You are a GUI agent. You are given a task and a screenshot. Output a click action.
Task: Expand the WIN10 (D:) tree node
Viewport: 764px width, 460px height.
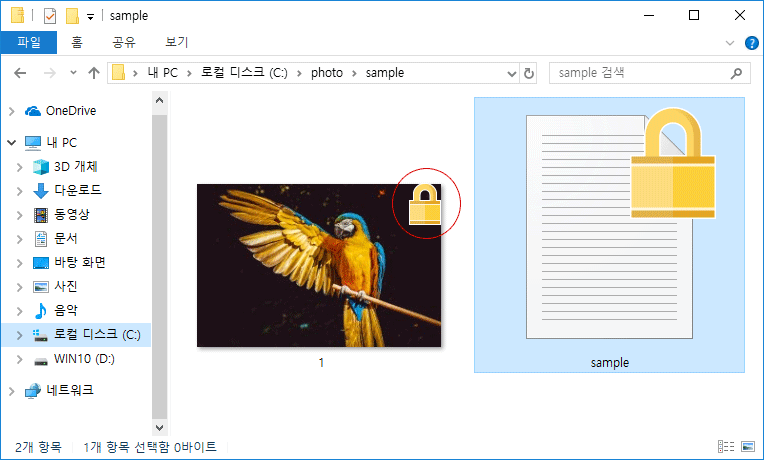(x=19, y=359)
